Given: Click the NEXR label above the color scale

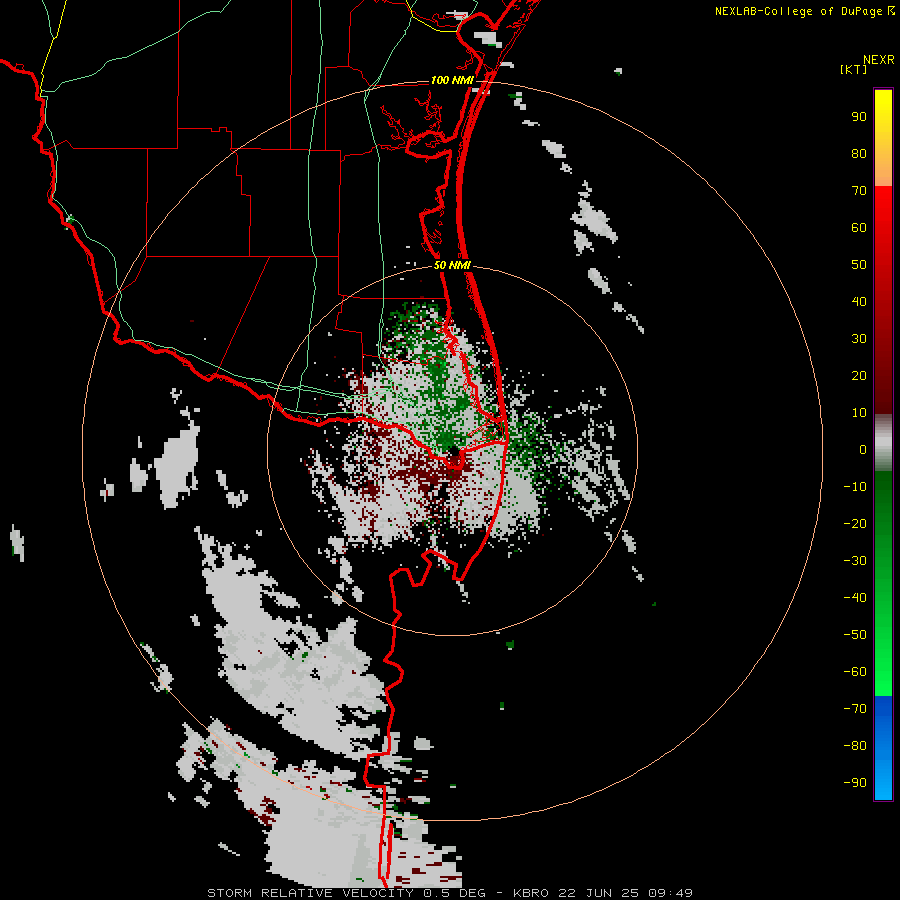Looking at the screenshot, I should point(878,60).
